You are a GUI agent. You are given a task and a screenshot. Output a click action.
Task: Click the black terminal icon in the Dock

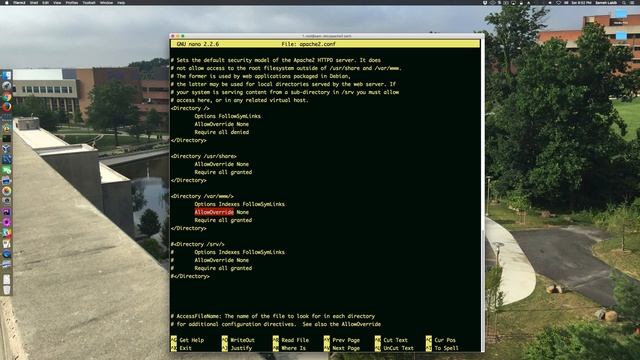(7, 139)
